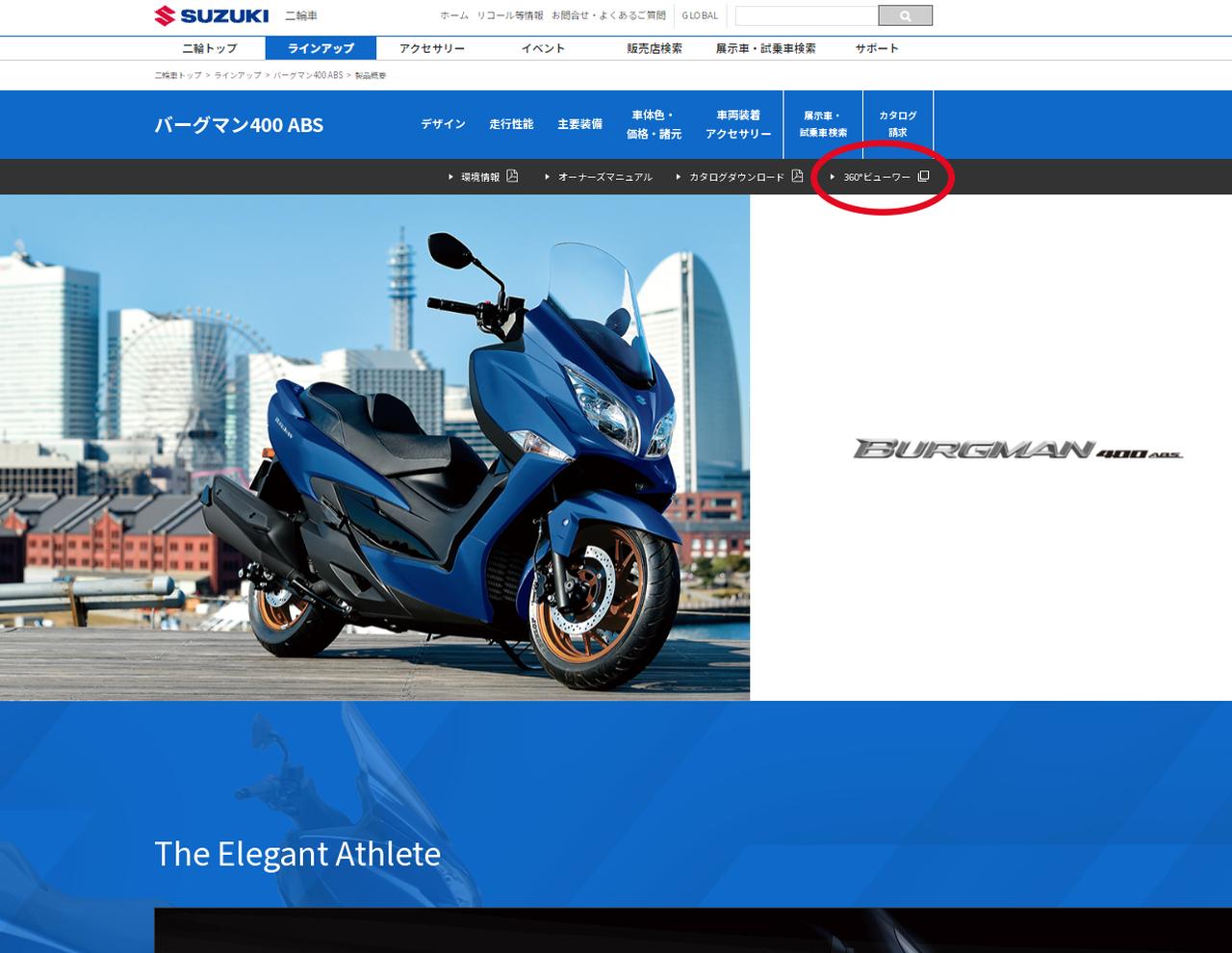Jump to the デザイン product section
This screenshot has width=1232, height=953.
[x=443, y=124]
